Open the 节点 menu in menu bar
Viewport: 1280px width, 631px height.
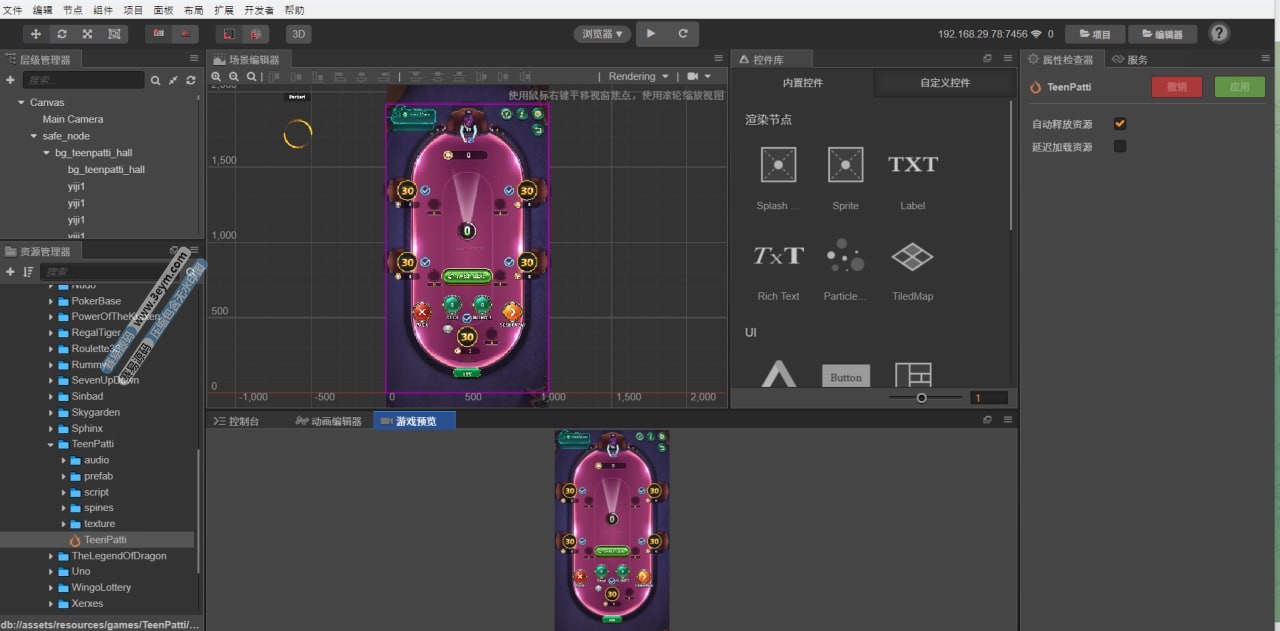73,9
